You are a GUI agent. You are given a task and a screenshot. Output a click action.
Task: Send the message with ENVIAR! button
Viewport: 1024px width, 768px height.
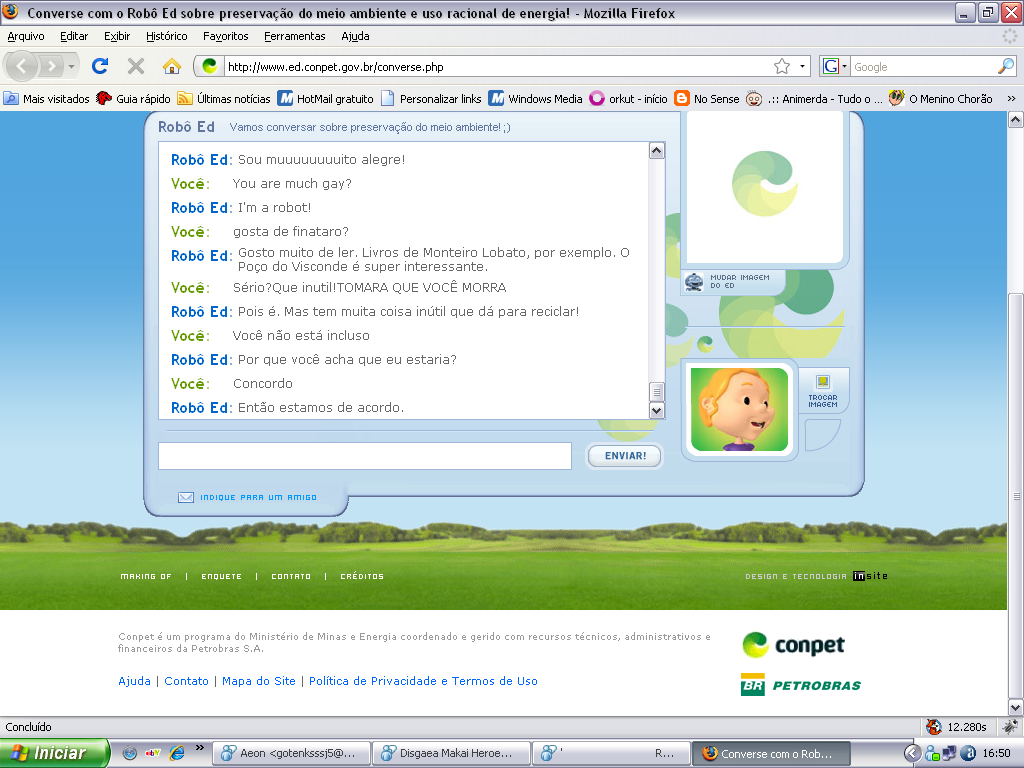pos(625,456)
